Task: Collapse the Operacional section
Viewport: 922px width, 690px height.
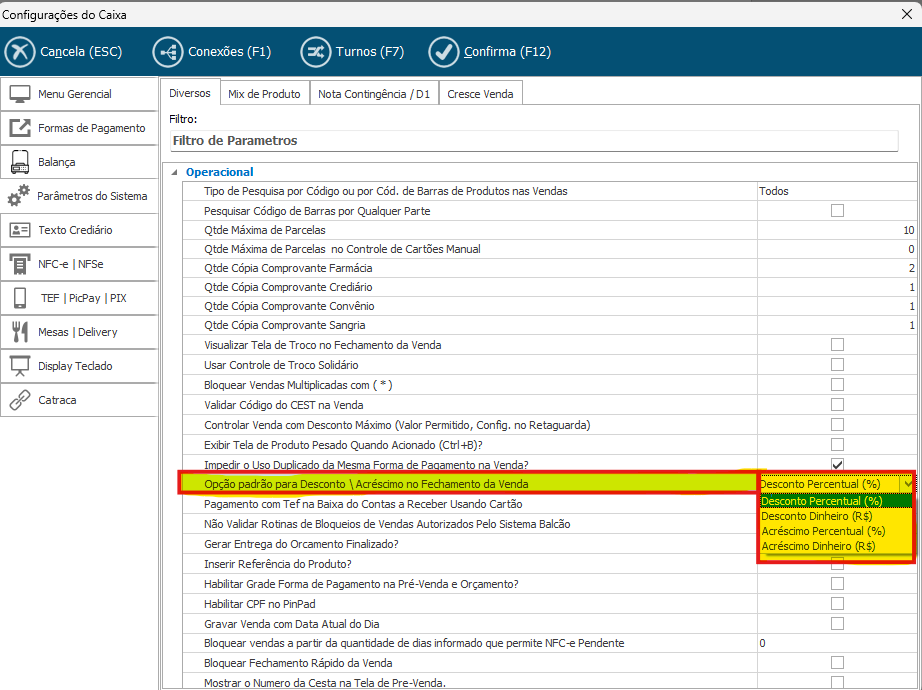Action: pos(177,172)
